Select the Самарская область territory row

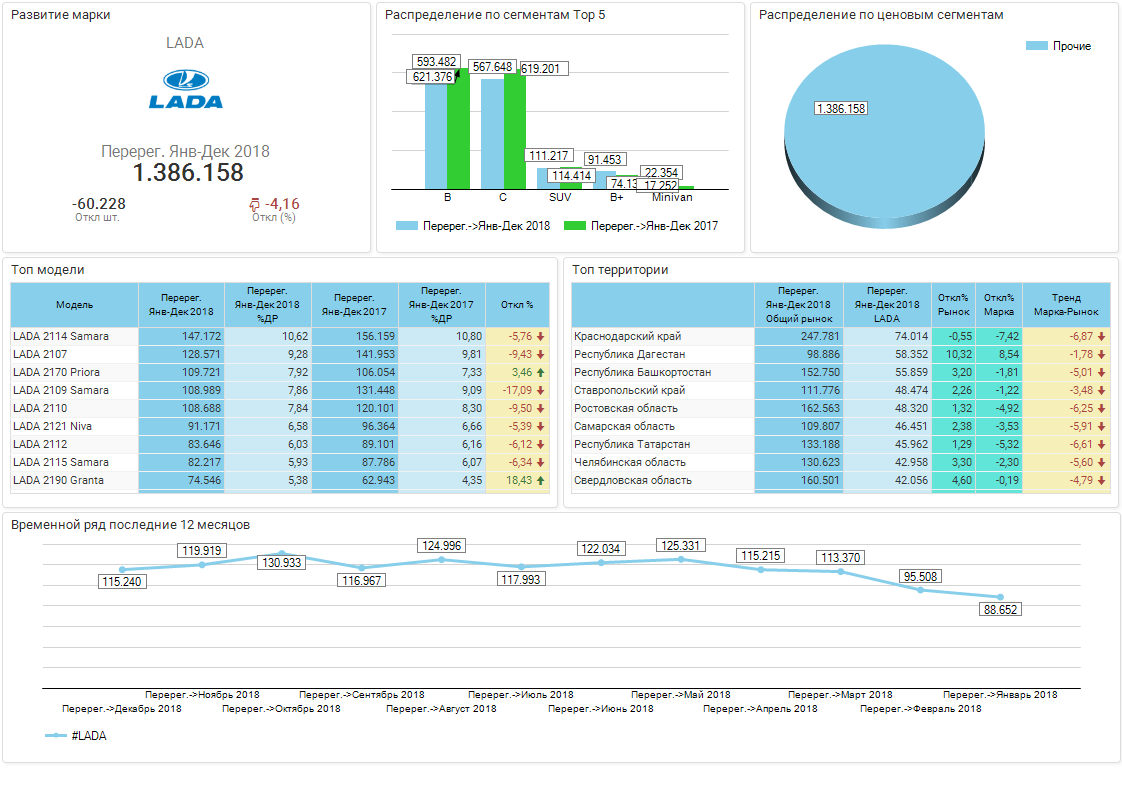[624, 426]
